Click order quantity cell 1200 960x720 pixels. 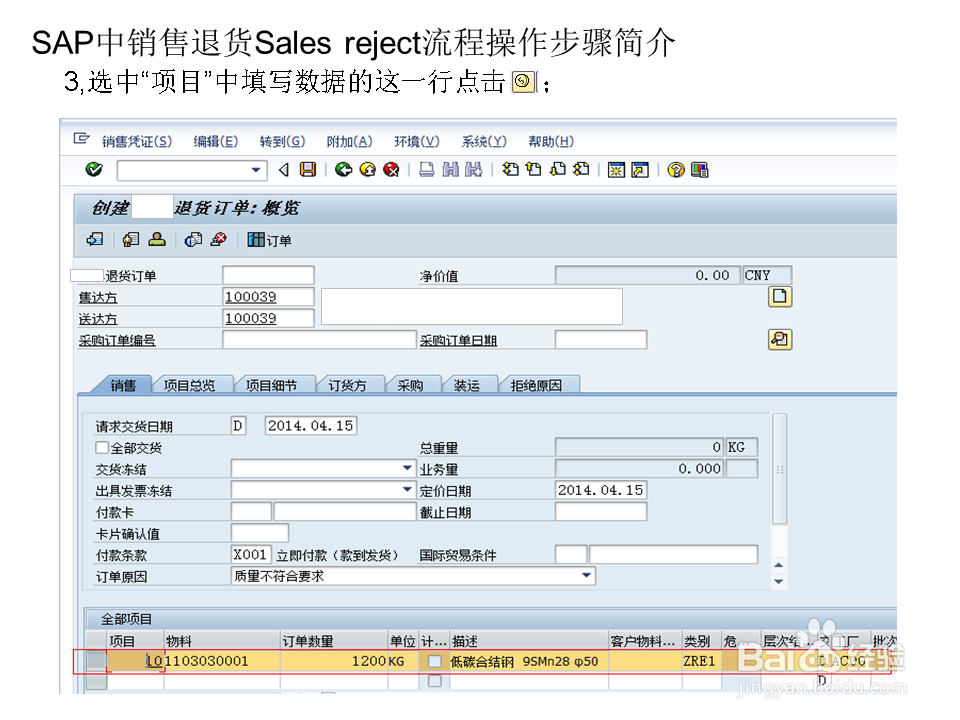334,661
